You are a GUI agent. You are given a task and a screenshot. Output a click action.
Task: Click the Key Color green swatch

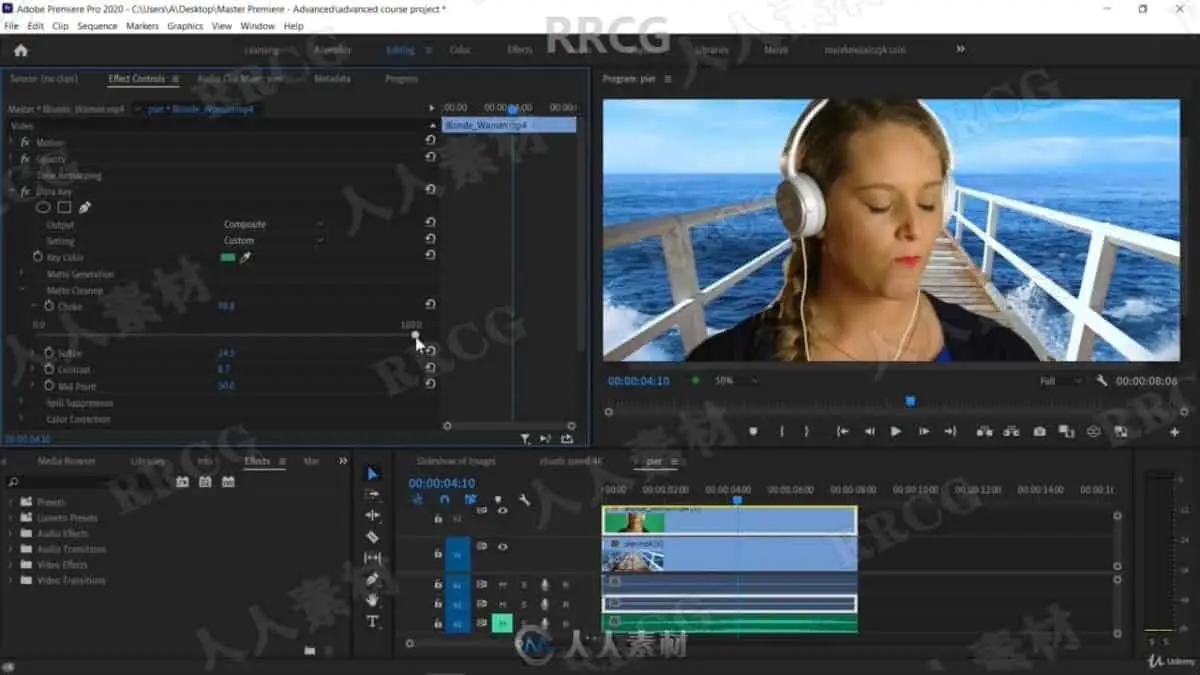click(228, 257)
